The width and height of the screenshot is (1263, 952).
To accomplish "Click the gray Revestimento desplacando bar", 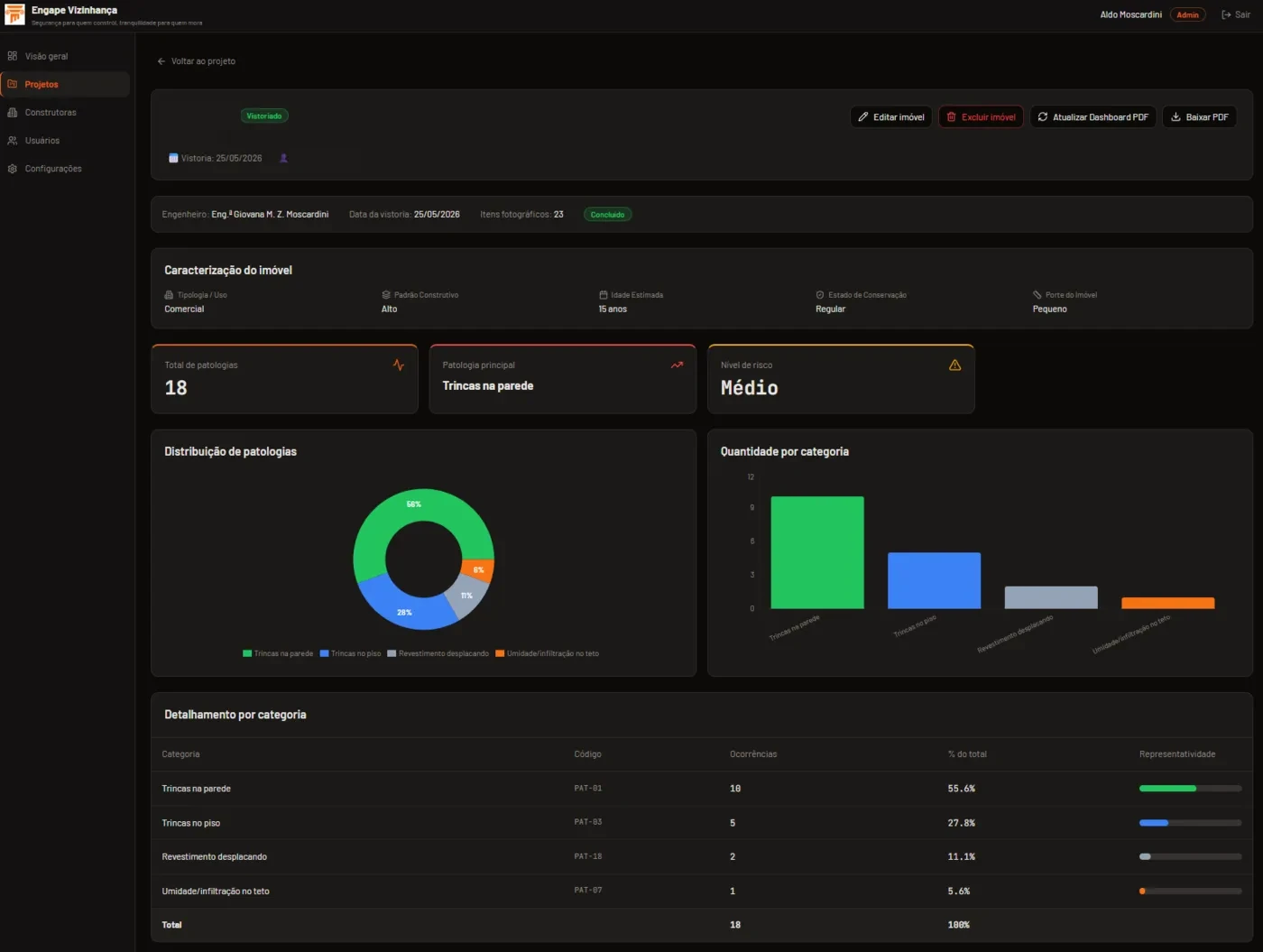I will point(1051,597).
